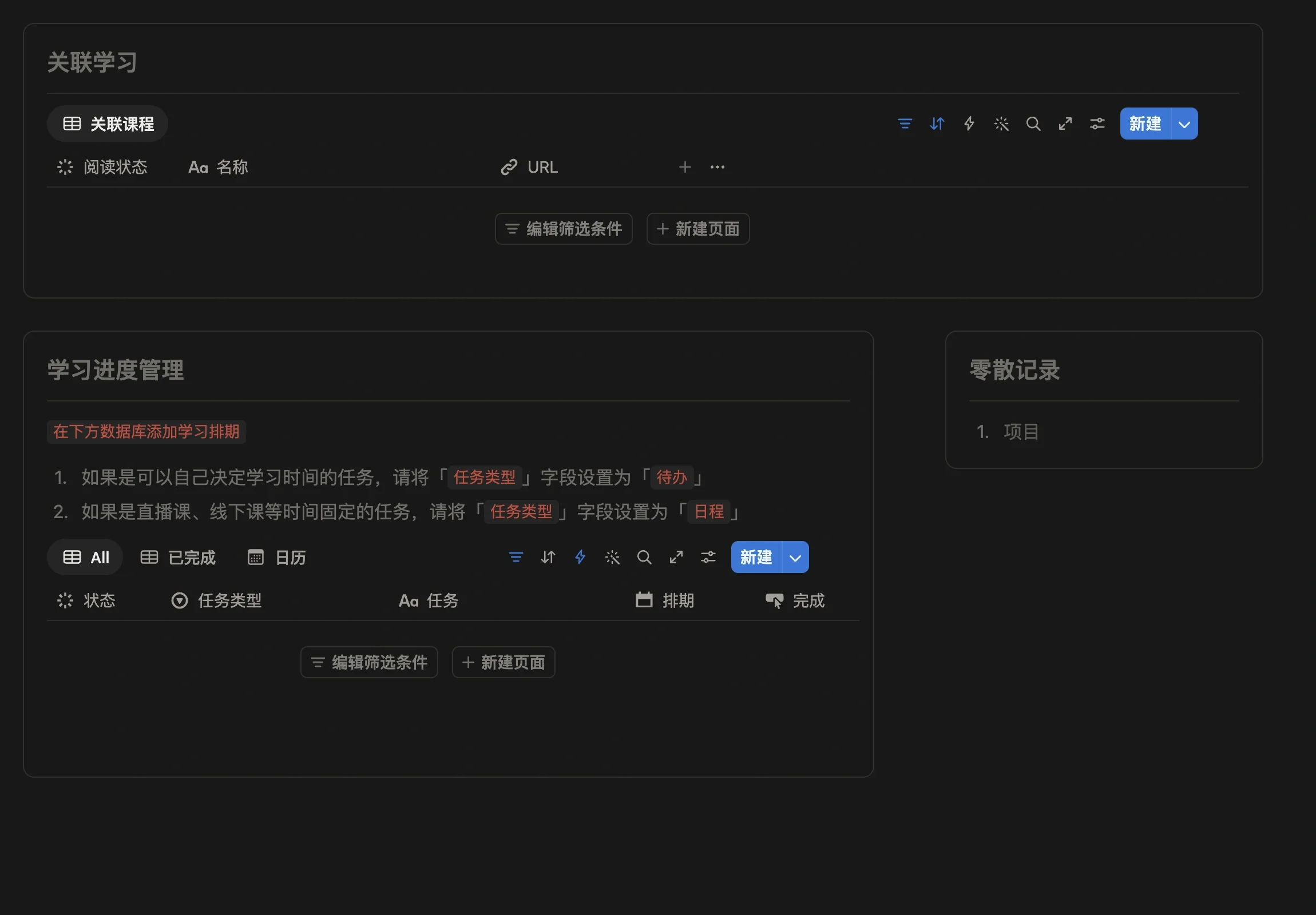The height and width of the screenshot is (915, 1316).
Task: Expand dropdown arrow beside 学习进度管理 新建 button
Action: tap(795, 557)
